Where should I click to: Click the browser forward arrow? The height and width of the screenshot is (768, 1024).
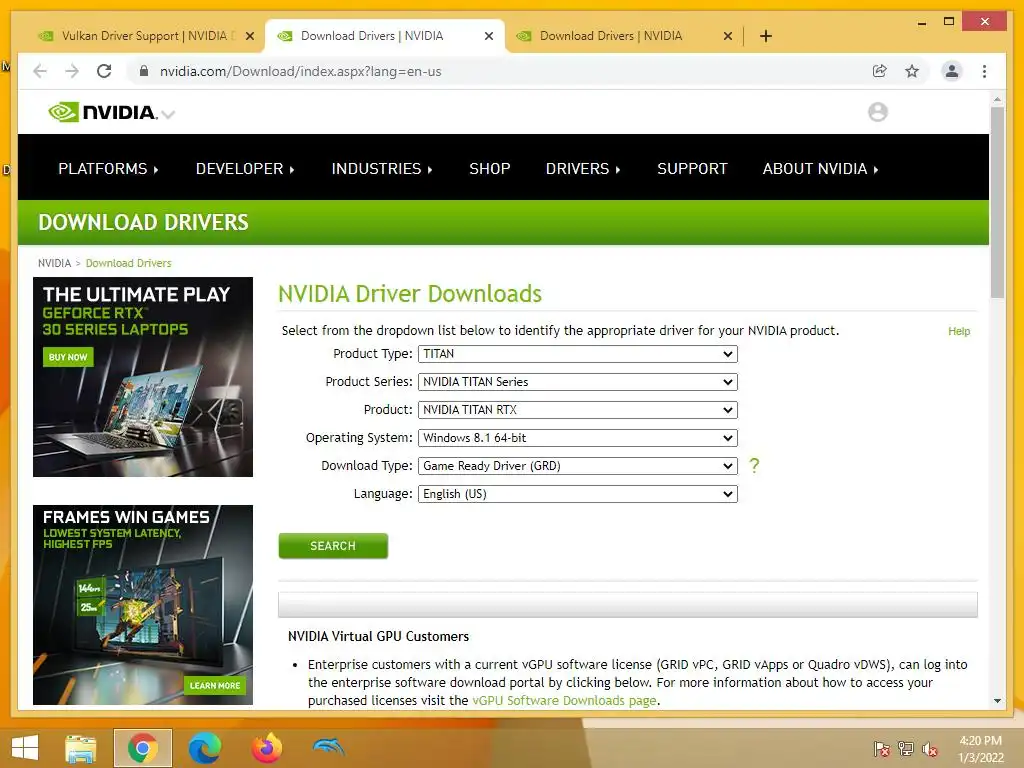72,71
